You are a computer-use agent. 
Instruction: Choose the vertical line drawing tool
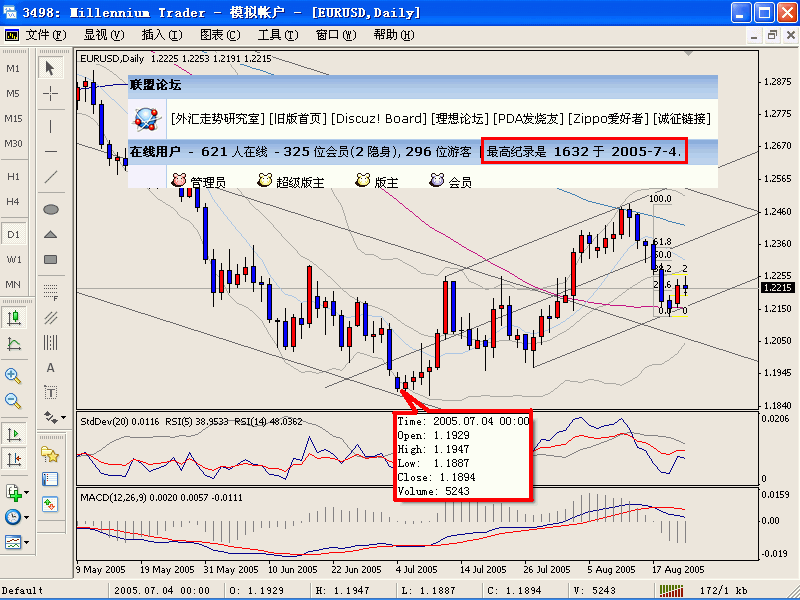(x=51, y=127)
